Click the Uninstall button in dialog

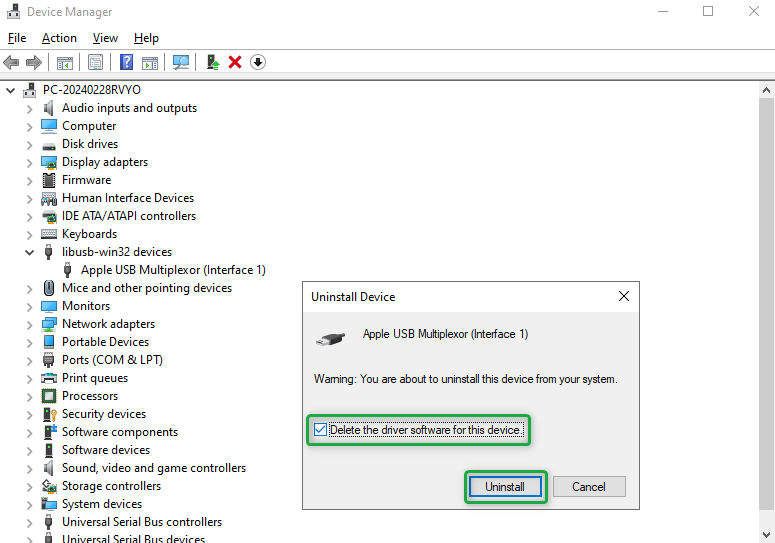pyautogui.click(x=505, y=487)
